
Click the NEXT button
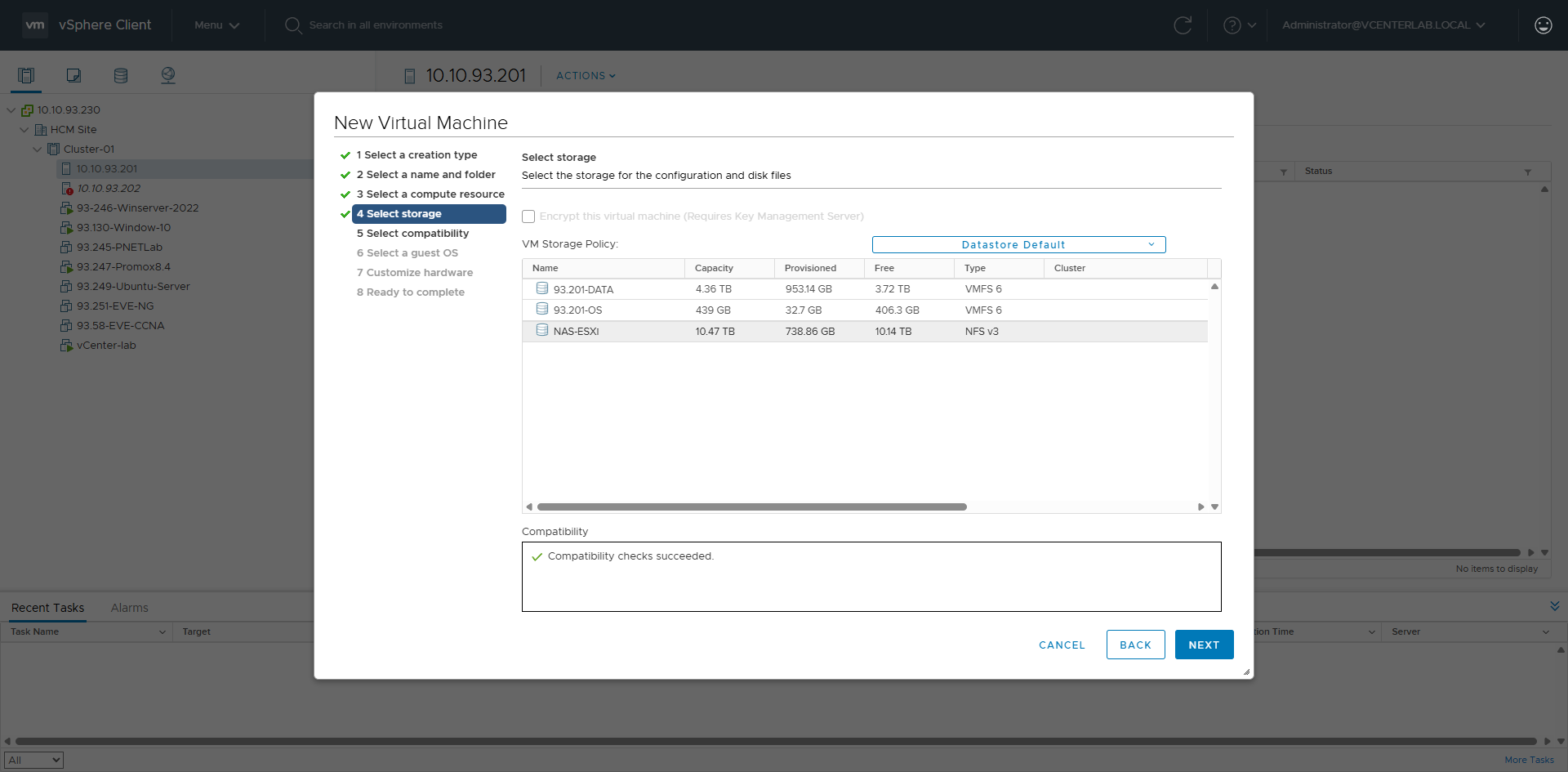click(1204, 645)
